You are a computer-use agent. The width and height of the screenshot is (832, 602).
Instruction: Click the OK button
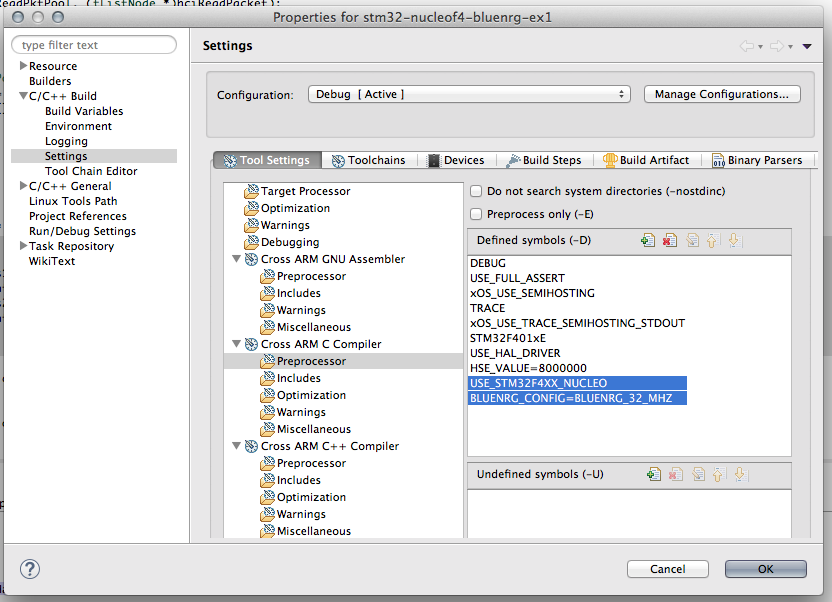click(x=765, y=569)
